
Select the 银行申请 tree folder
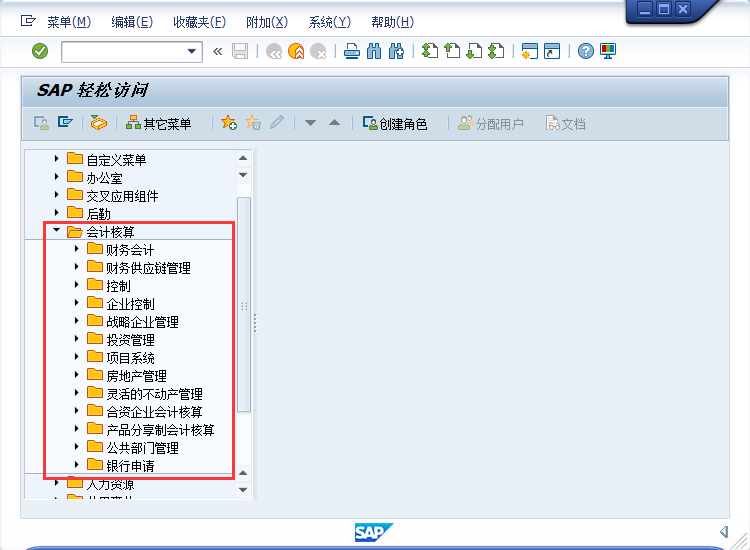(x=130, y=465)
